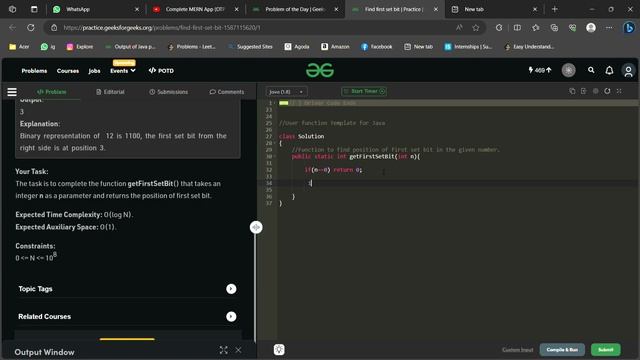Click the copy code icon in editor toolbar
Image resolution: width=640 pixels, height=360 pixels.
click(572, 91)
